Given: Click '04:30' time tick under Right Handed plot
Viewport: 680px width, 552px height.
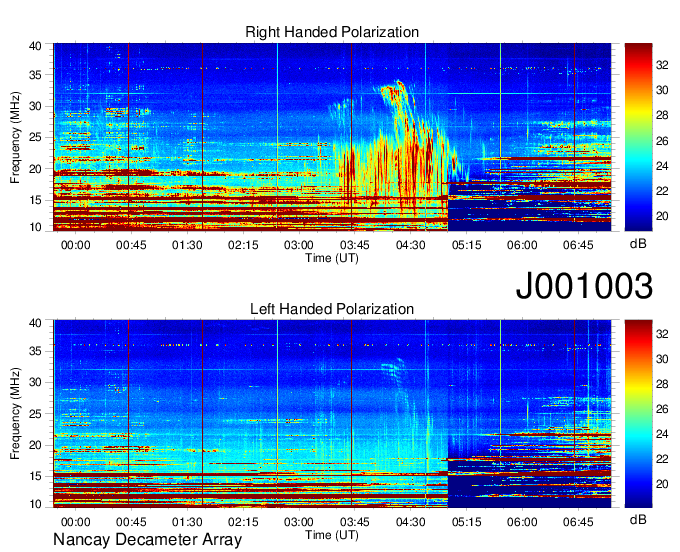Looking at the screenshot, I should pyautogui.click(x=410, y=245).
